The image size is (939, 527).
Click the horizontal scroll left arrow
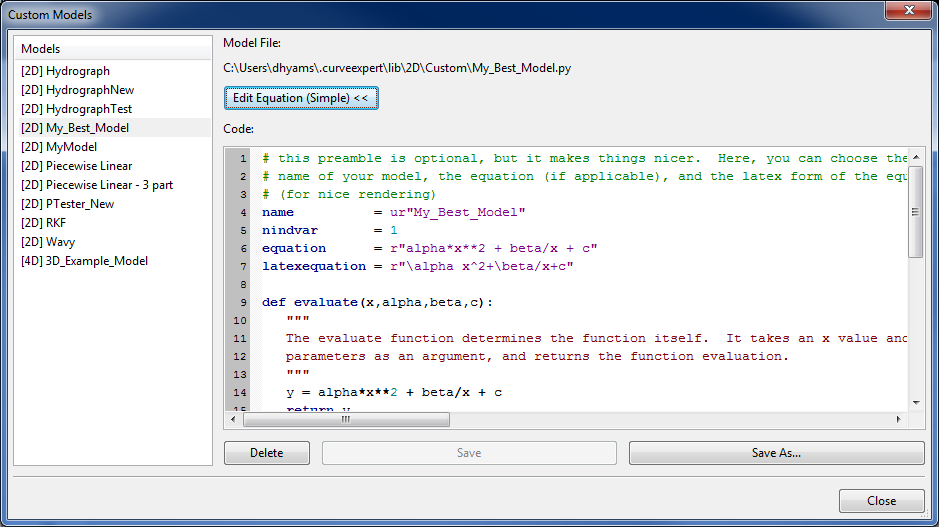coord(233,419)
